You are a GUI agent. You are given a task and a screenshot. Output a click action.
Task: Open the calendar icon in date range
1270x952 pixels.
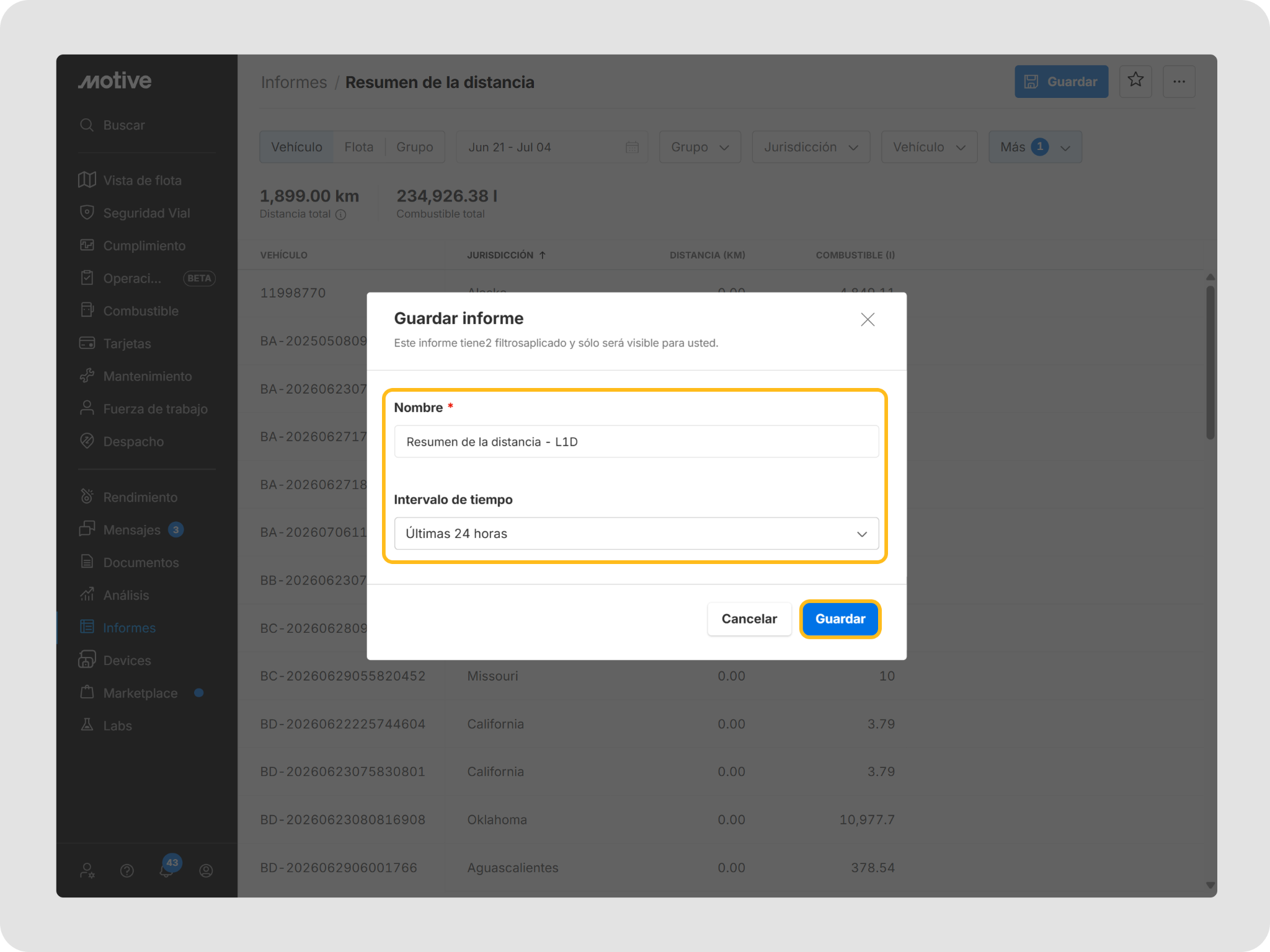632,147
